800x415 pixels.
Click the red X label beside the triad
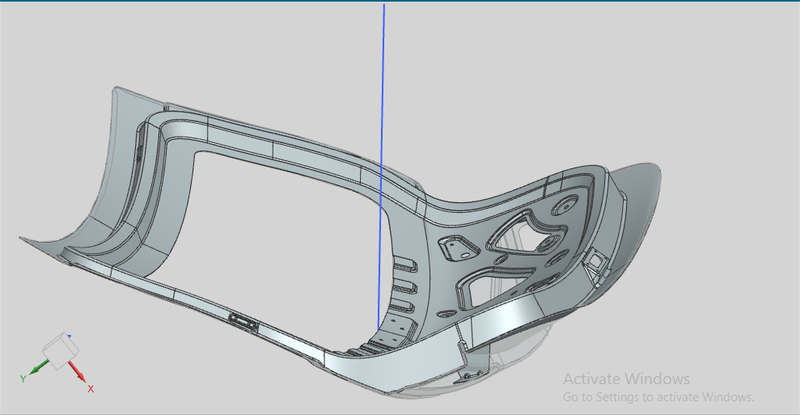coord(90,387)
